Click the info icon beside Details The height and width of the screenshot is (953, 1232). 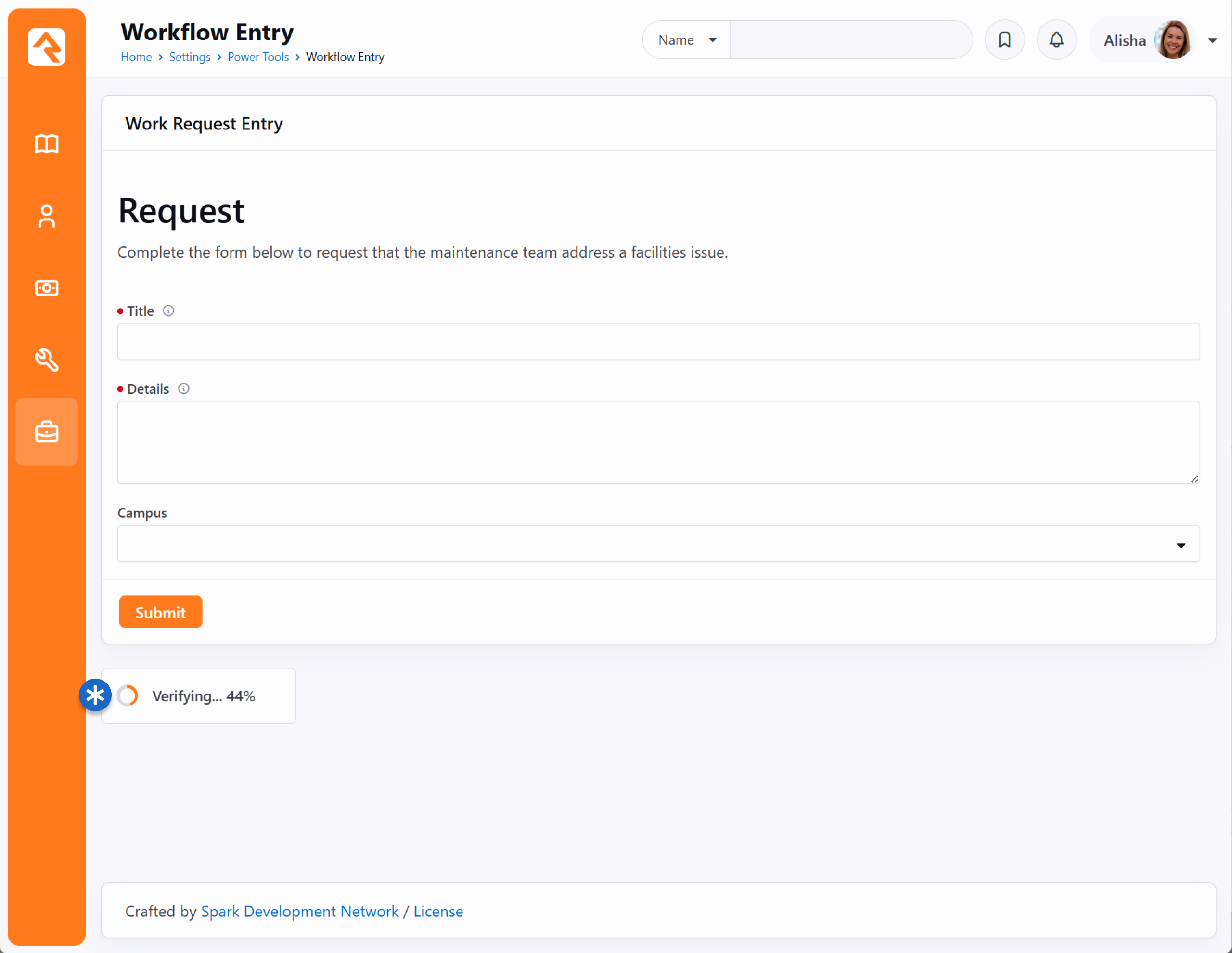(183, 389)
